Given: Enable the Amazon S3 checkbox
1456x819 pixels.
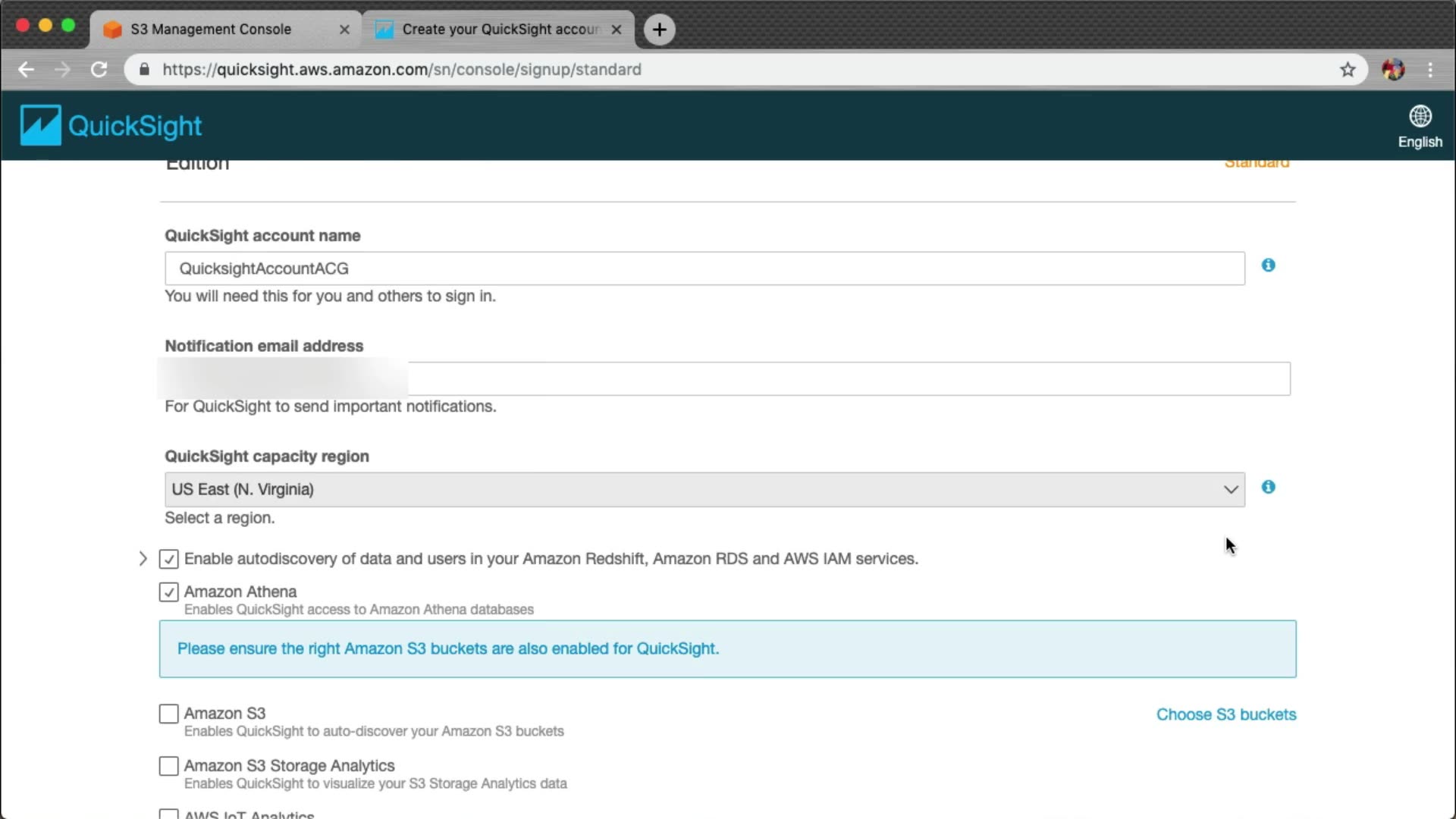Looking at the screenshot, I should pyautogui.click(x=168, y=714).
